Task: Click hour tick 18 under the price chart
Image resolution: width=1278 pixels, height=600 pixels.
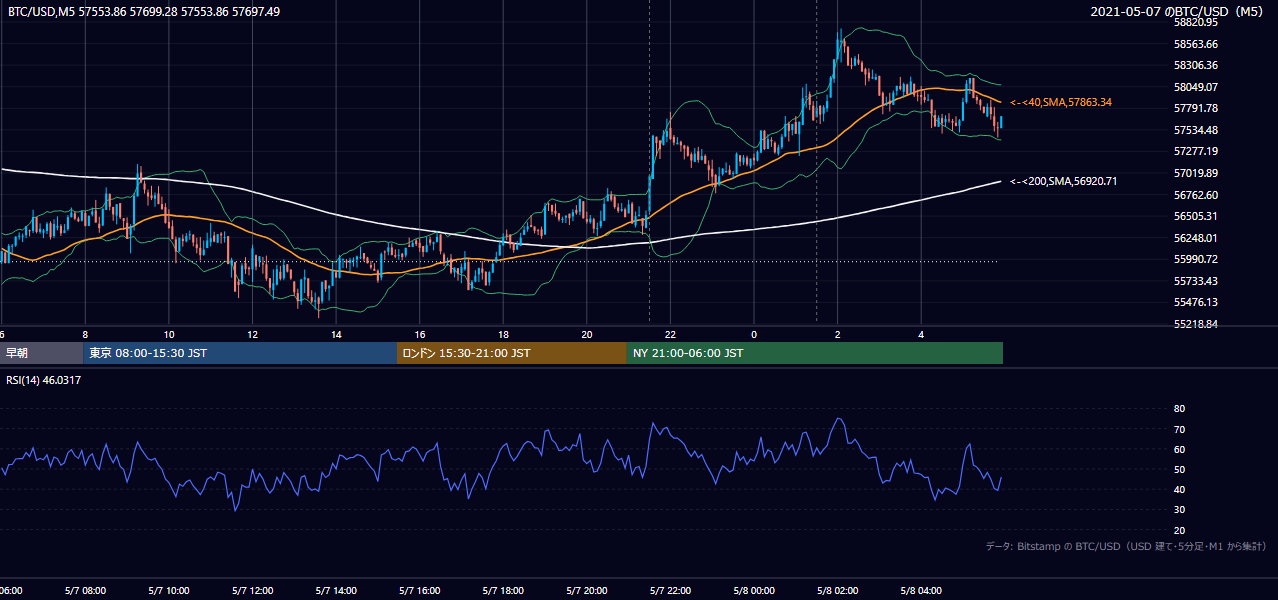Action: pos(503,334)
